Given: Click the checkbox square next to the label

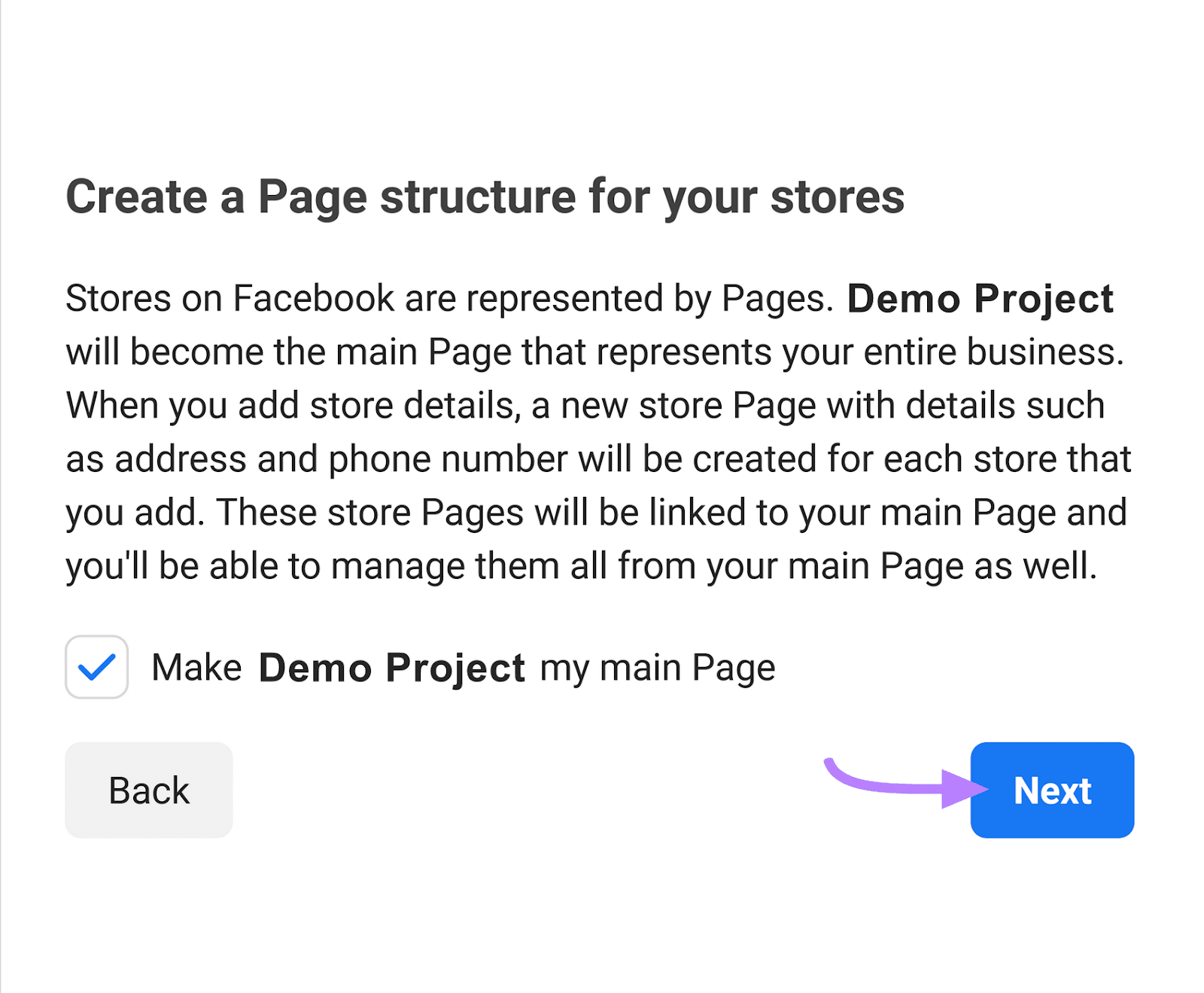Looking at the screenshot, I should 96,666.
